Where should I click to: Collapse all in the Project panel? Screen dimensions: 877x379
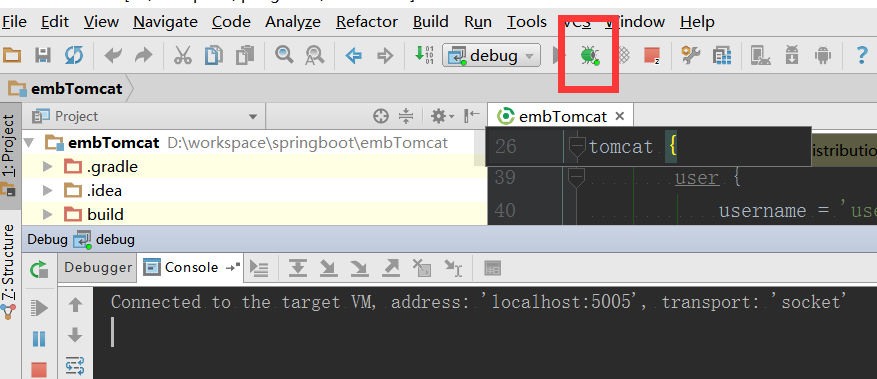pos(406,116)
